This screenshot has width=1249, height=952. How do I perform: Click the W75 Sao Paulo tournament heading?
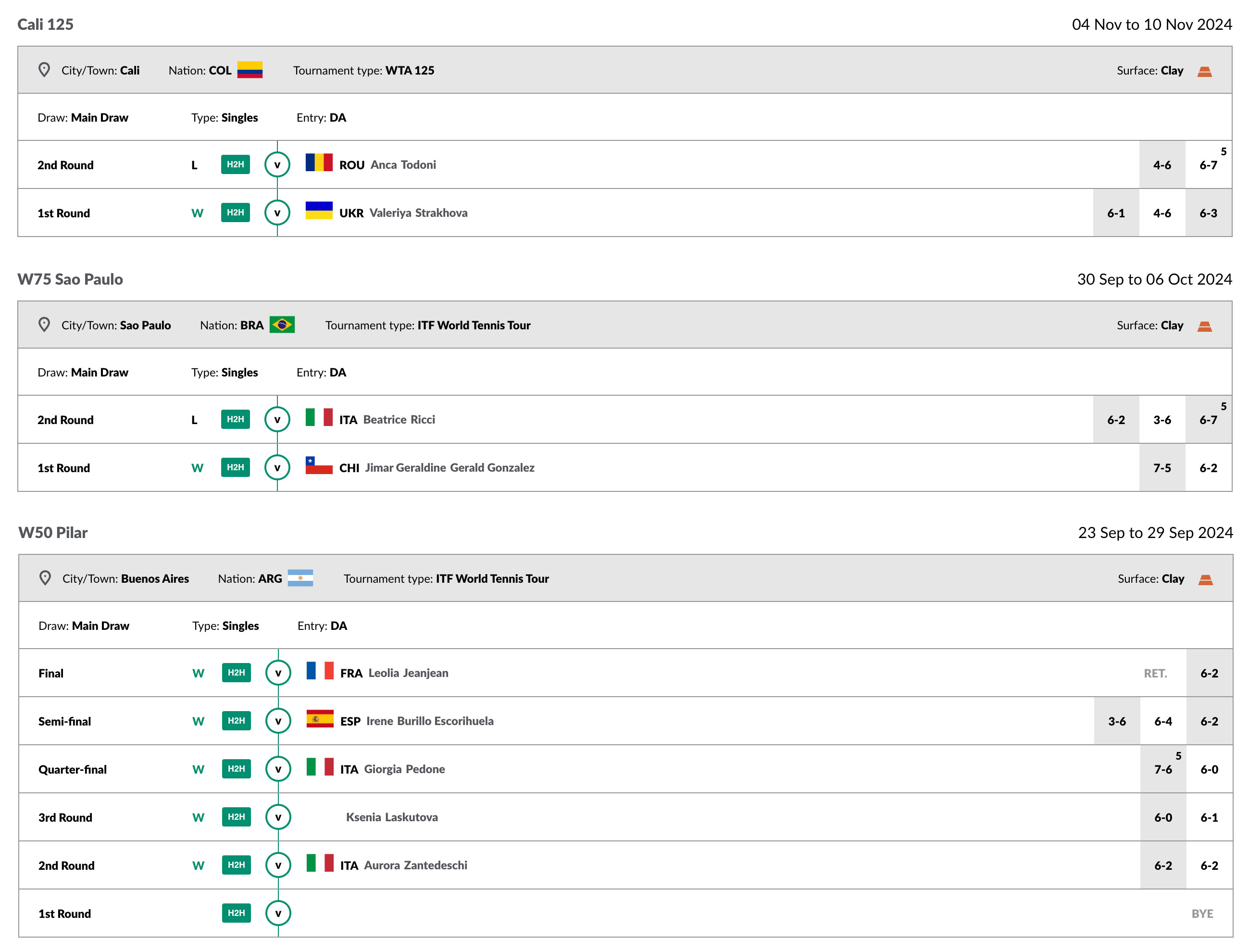(x=70, y=279)
